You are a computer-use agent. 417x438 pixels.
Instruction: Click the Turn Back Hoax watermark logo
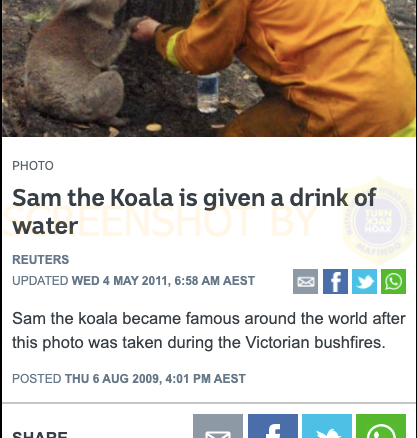pos(378,221)
